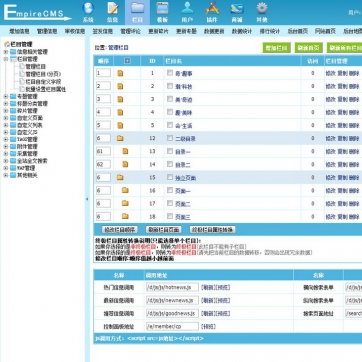The height and width of the screenshot is (362, 362).
Task: Select 批量设置栏目属性 in the tree
Action: coord(46,89)
